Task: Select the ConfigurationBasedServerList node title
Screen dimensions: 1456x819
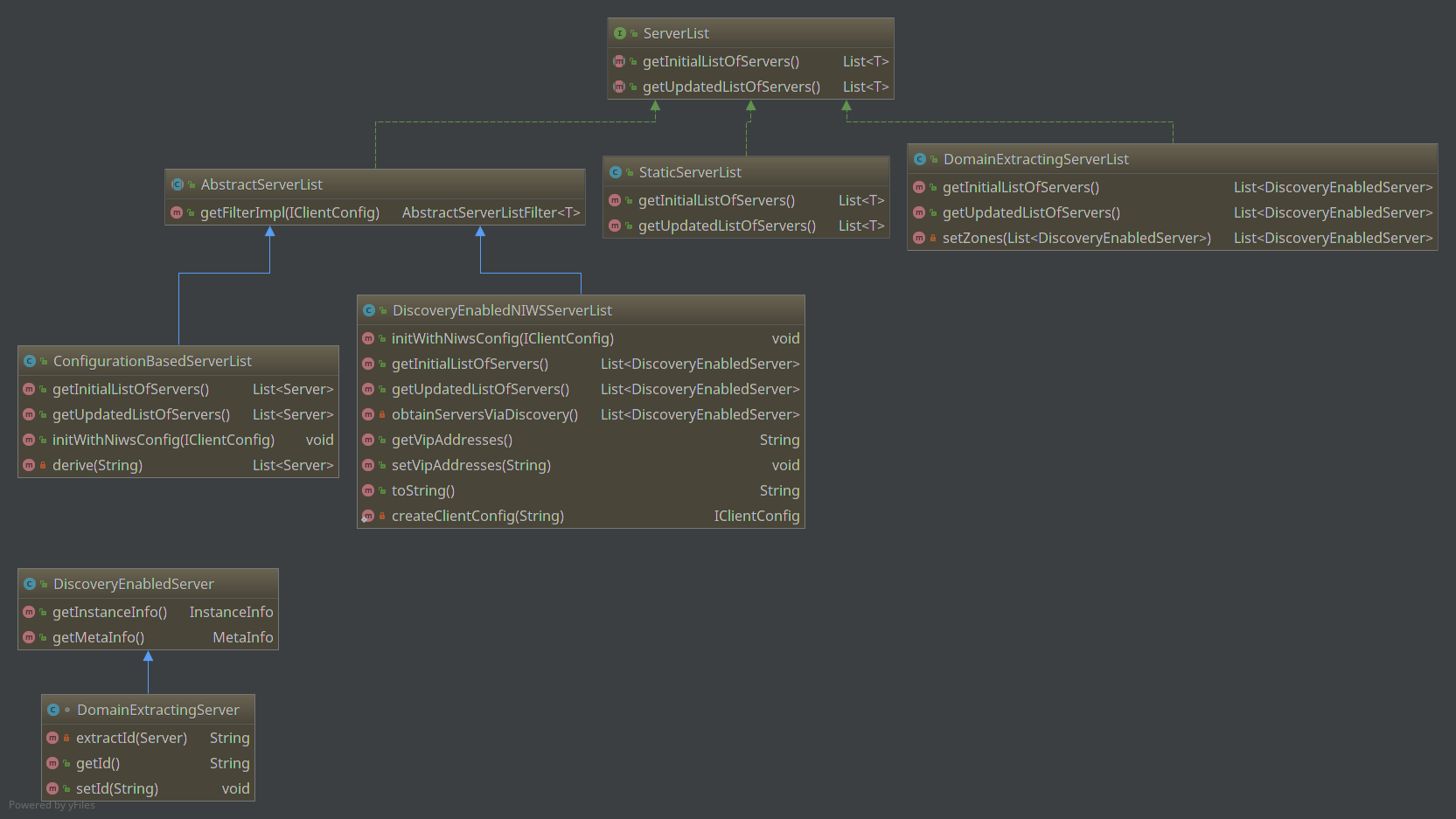Action: coord(152,361)
